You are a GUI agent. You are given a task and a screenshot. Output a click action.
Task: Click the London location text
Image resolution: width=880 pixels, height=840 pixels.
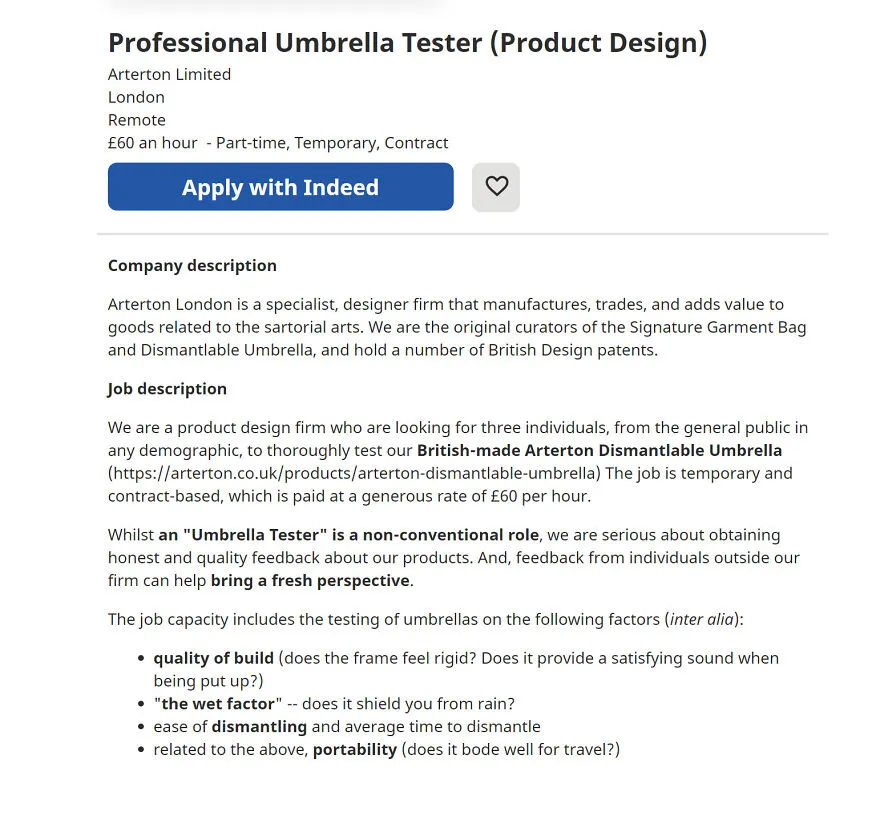coord(136,98)
